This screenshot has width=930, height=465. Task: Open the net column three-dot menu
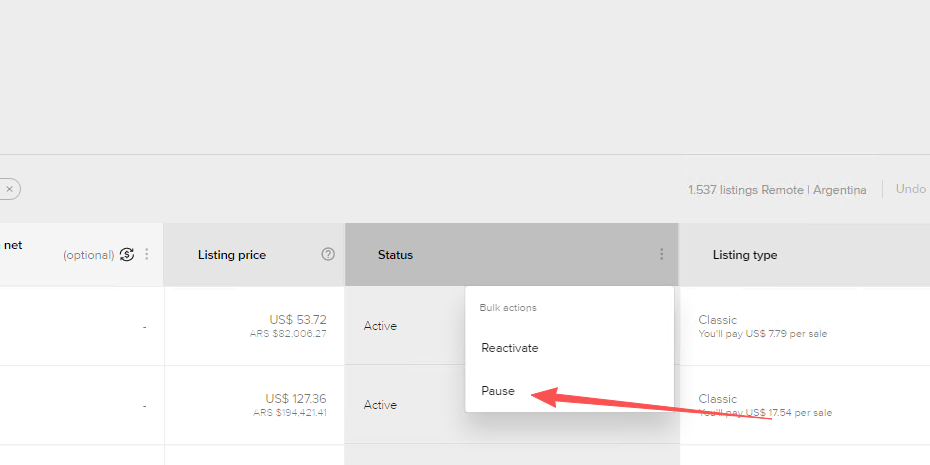click(147, 254)
